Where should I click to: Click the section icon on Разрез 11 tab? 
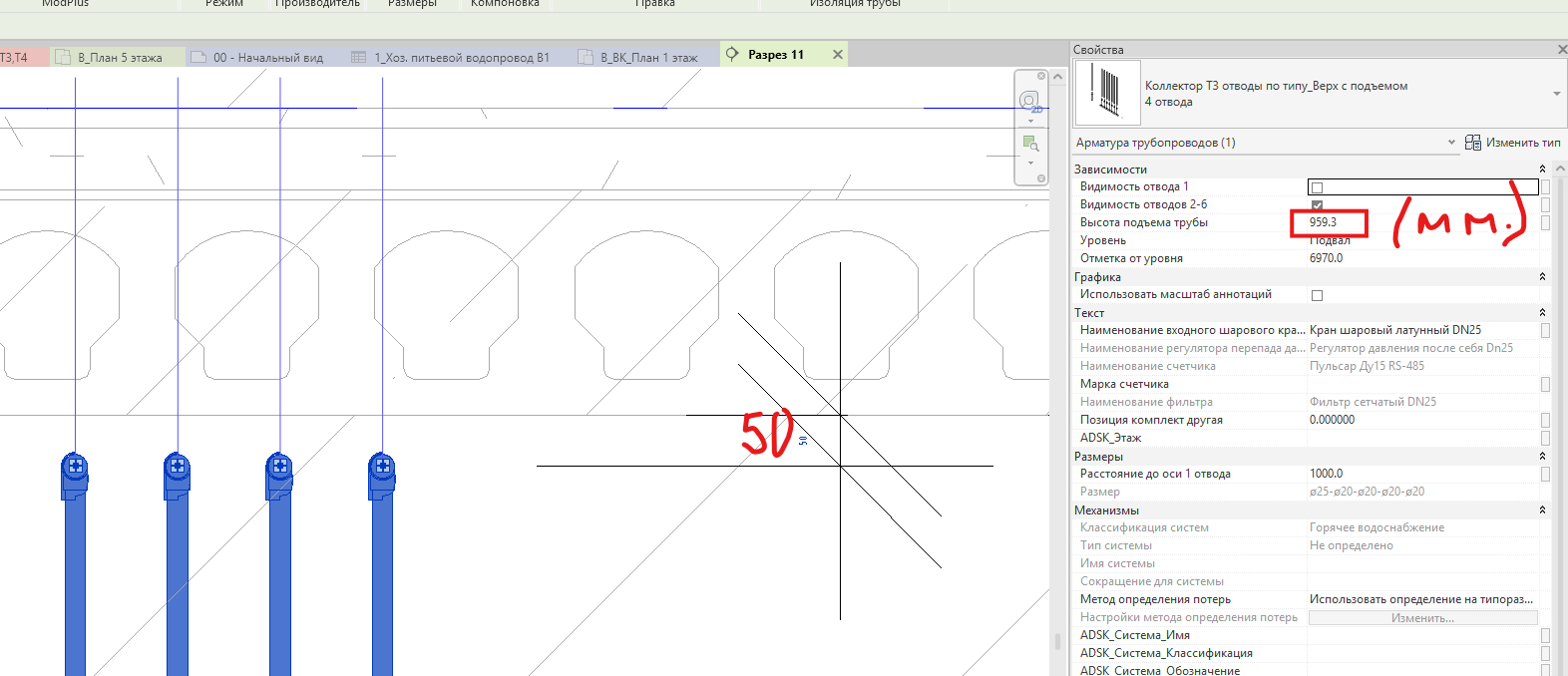point(732,54)
